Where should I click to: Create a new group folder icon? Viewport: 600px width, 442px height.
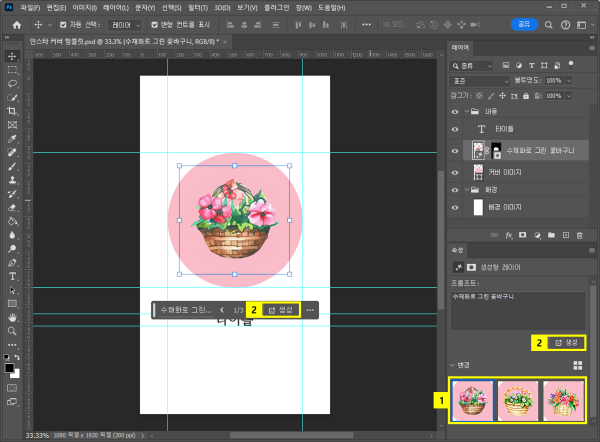(x=551, y=235)
